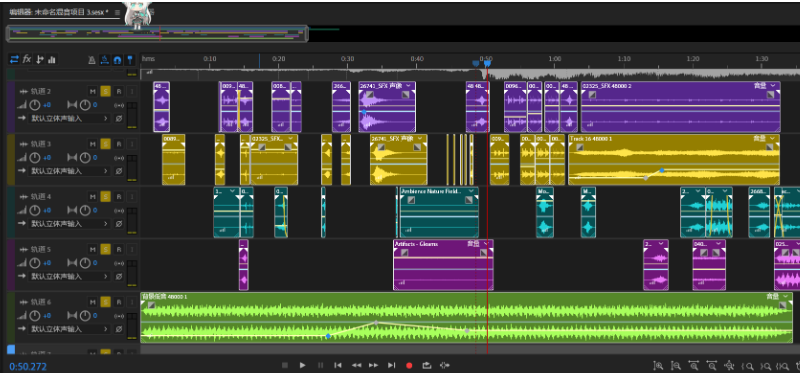Zoom in time icon
Image resolution: width=800 pixels, height=373 pixels.
tap(694, 365)
